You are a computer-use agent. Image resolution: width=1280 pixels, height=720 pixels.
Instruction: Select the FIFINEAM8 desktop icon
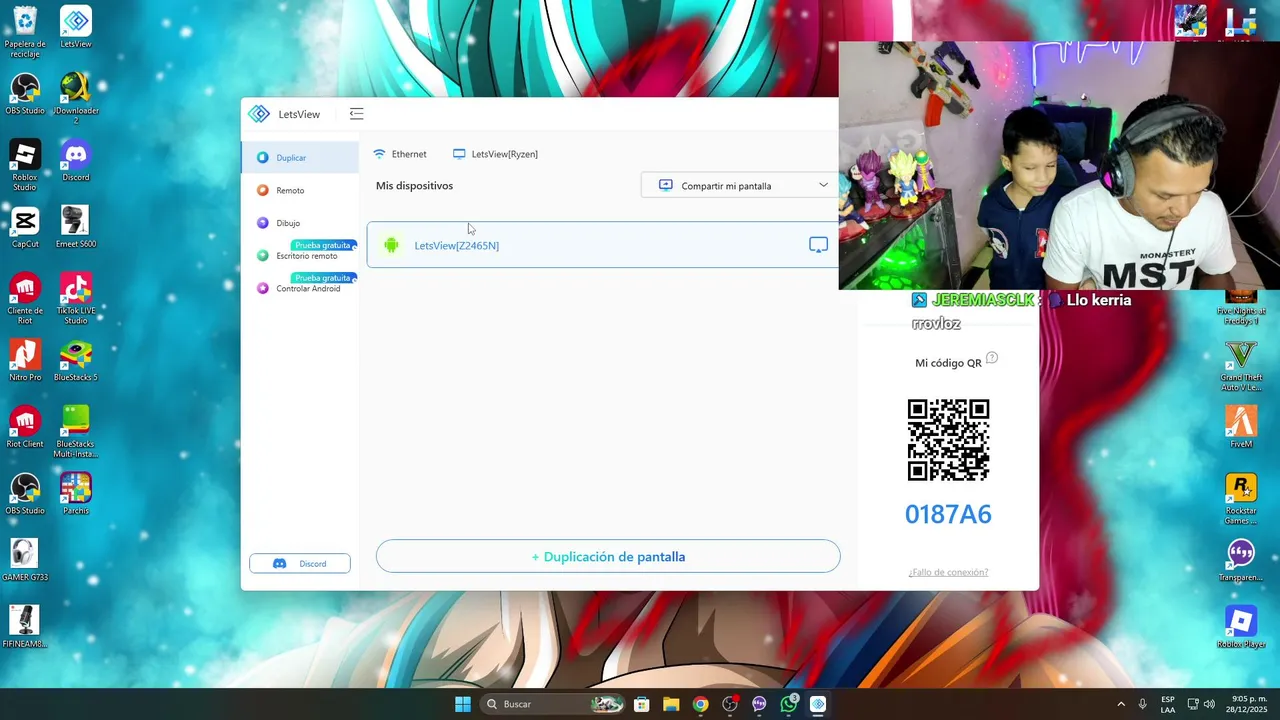tap(24, 627)
